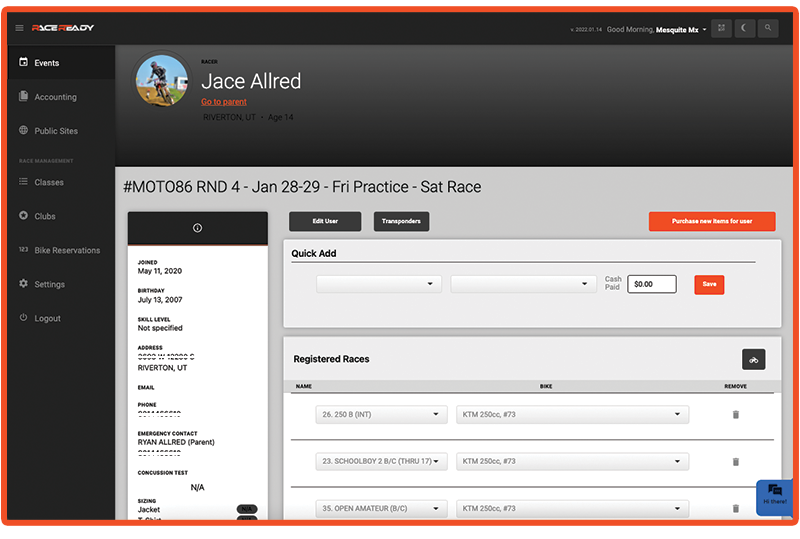The width and height of the screenshot is (800, 539).
Task: Select Logout in the sidebar
Action: click(61, 318)
